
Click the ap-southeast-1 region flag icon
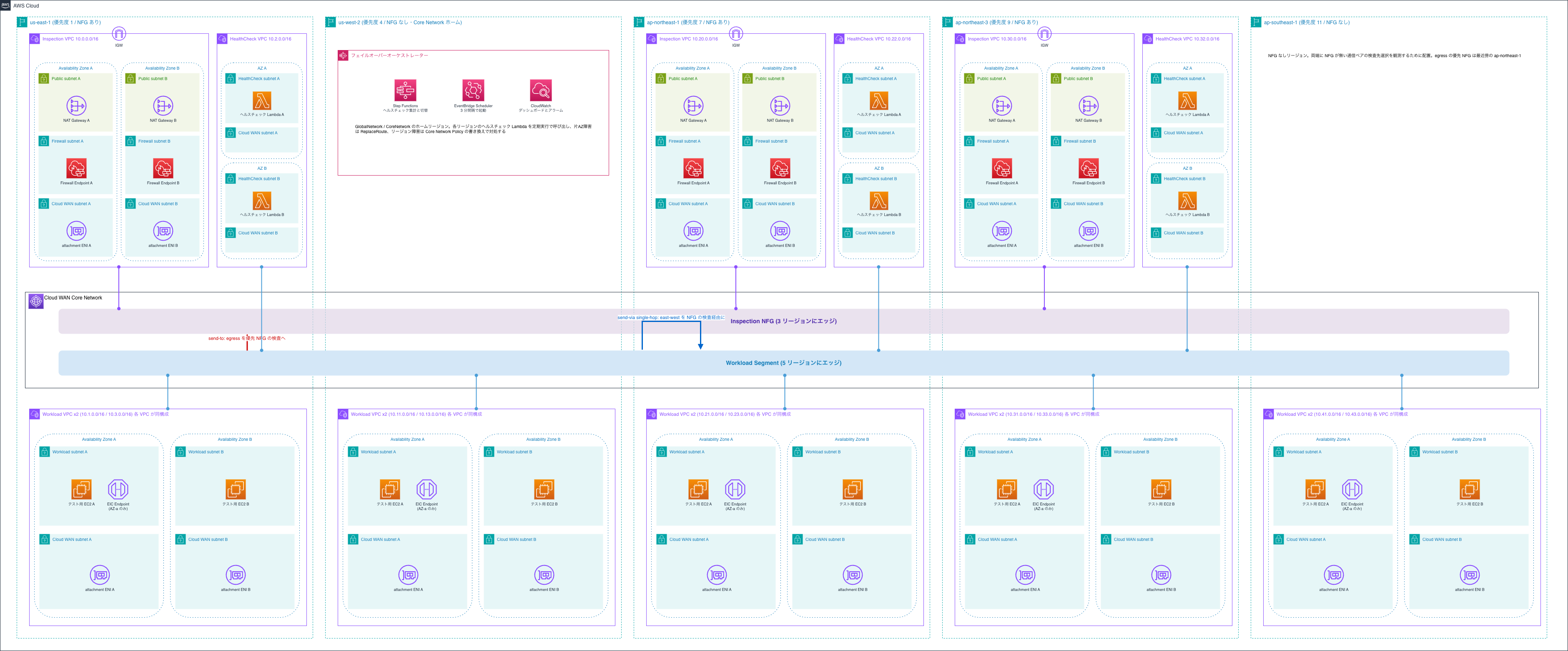(1256, 22)
